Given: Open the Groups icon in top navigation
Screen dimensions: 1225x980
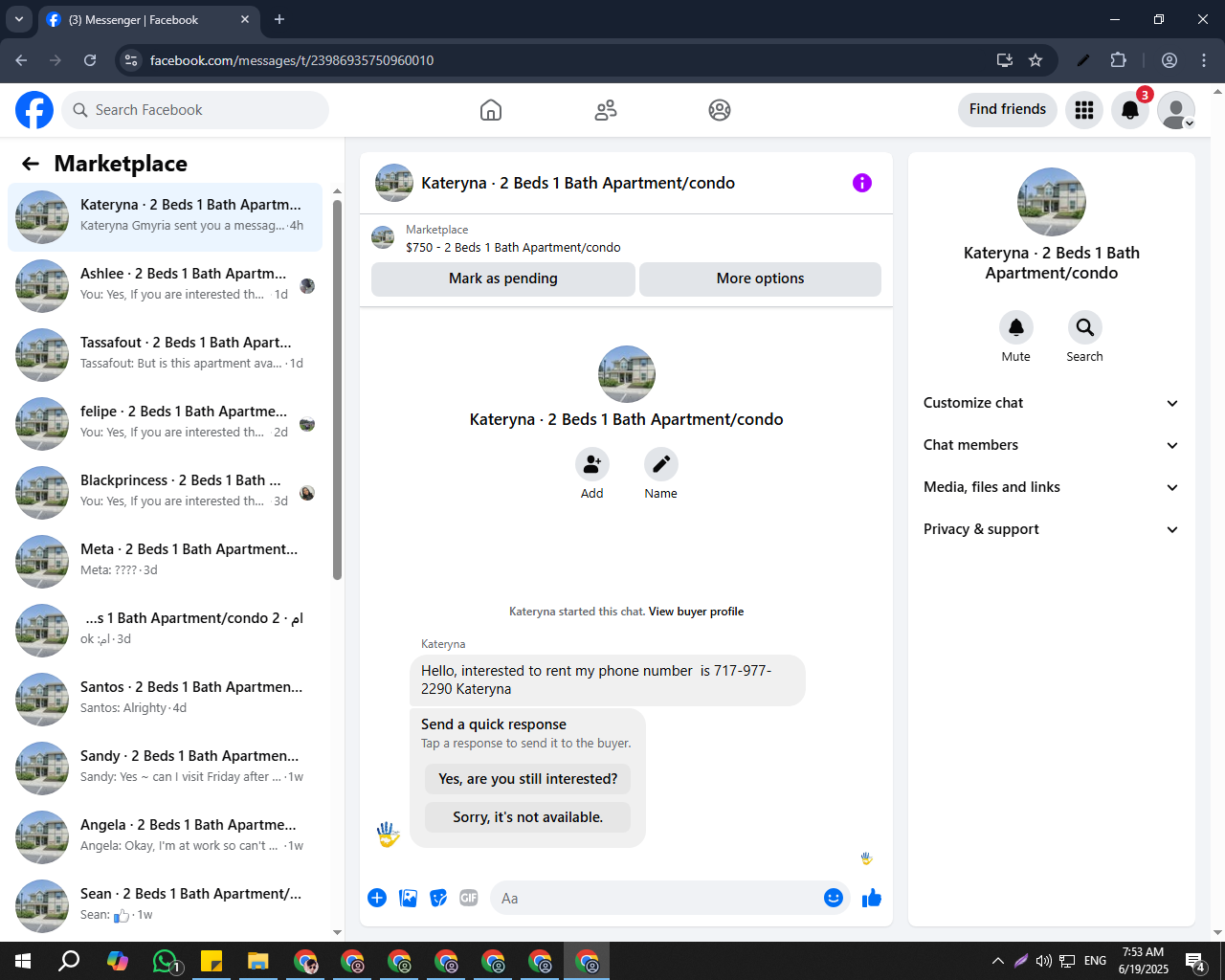Looking at the screenshot, I should (720, 110).
